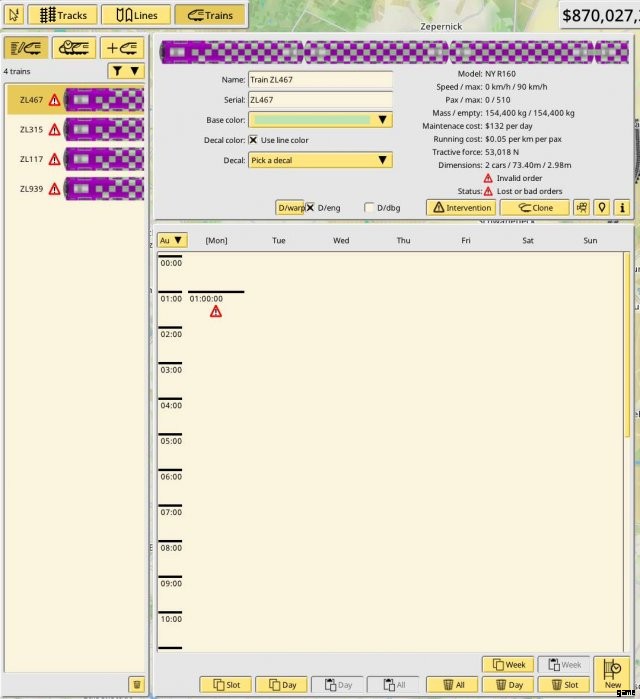Click the warning icon at 01:00:00 order
This screenshot has height=699, width=640.
215,312
